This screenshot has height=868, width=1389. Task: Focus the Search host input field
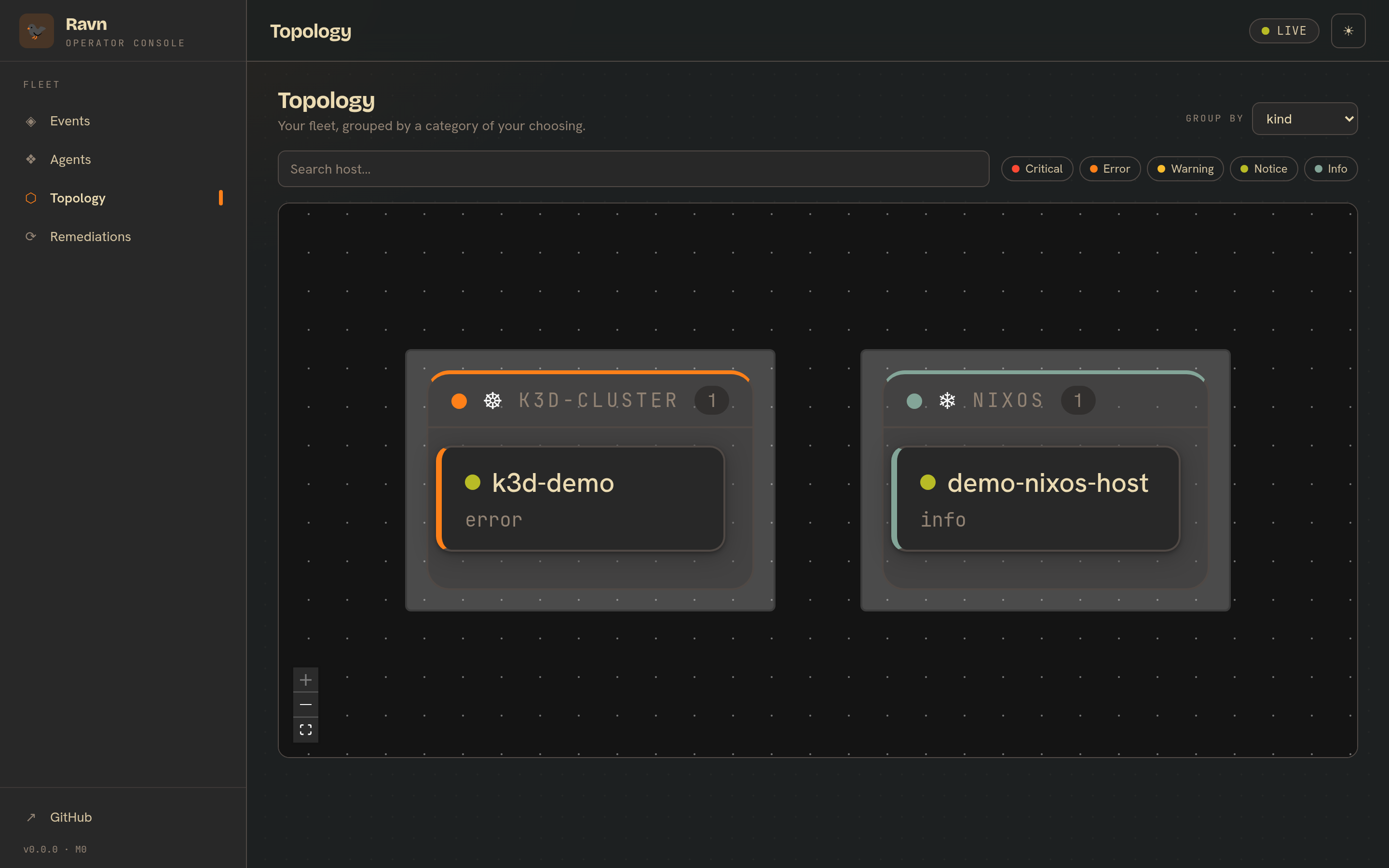coord(633,169)
